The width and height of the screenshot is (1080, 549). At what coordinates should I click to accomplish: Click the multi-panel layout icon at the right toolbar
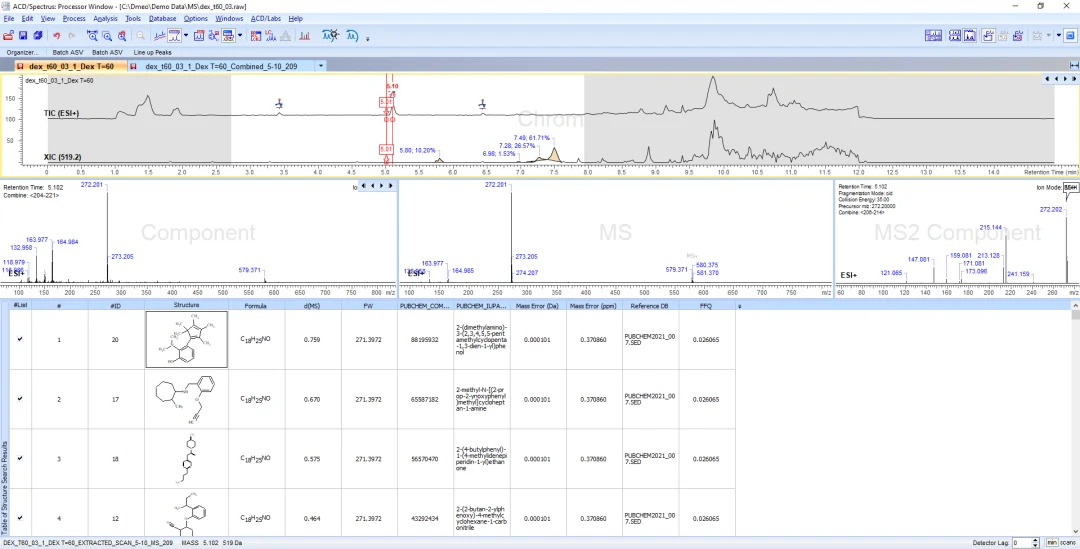click(933, 35)
